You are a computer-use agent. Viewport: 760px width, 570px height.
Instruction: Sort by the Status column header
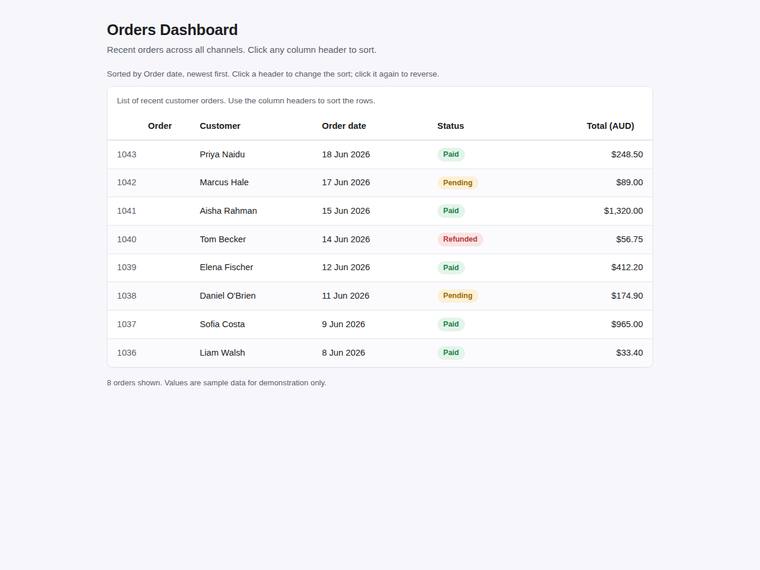tap(450, 126)
